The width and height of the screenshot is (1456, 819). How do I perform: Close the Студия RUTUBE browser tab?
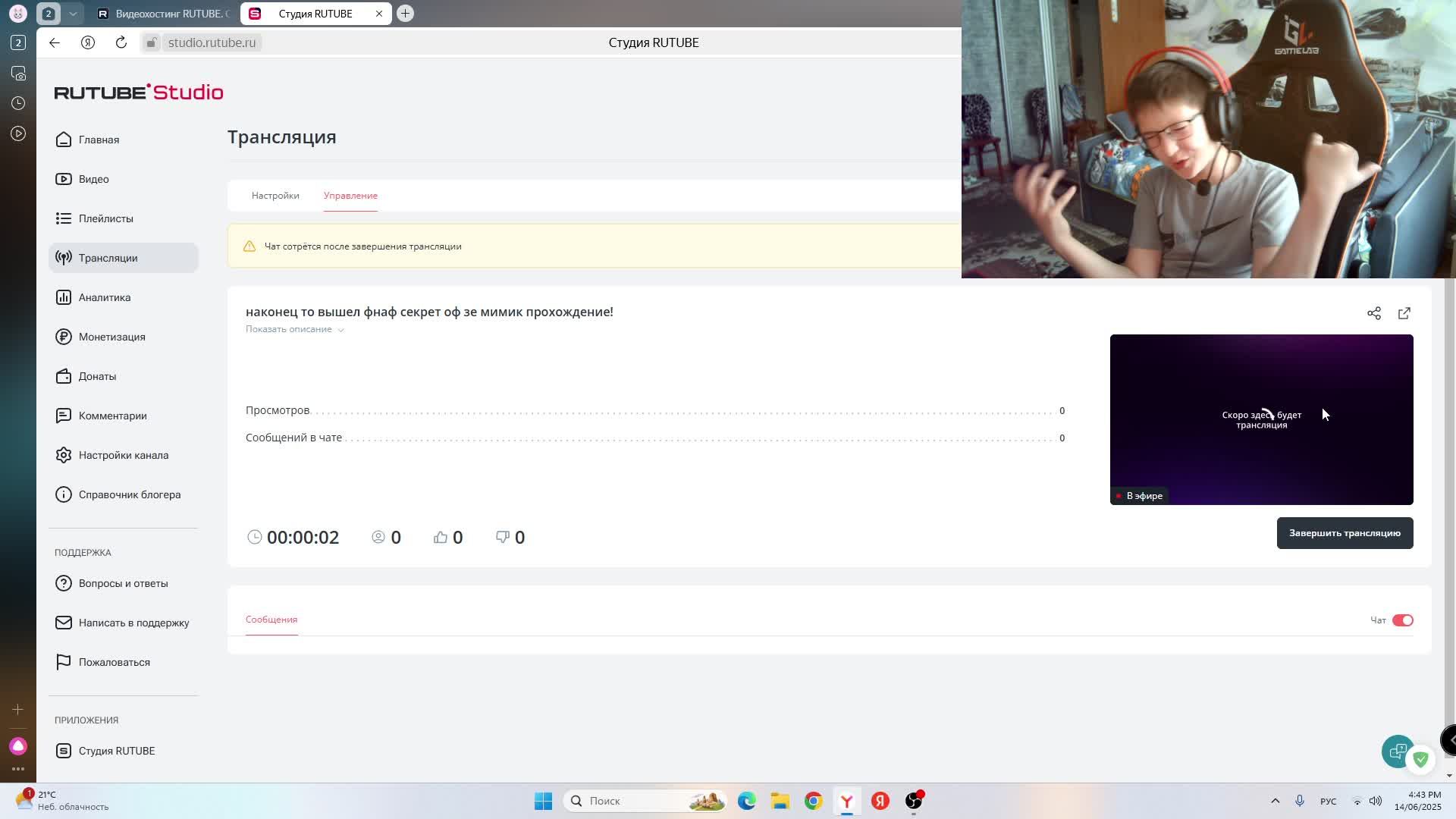point(379,14)
